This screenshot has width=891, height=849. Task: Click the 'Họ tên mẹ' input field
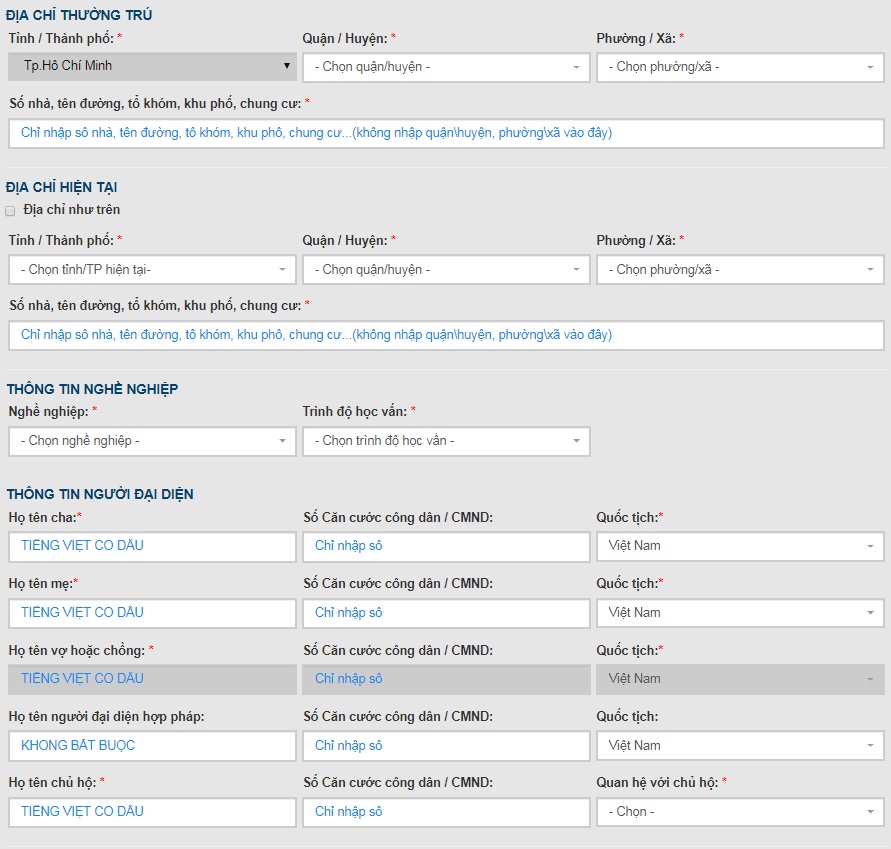[x=152, y=613]
